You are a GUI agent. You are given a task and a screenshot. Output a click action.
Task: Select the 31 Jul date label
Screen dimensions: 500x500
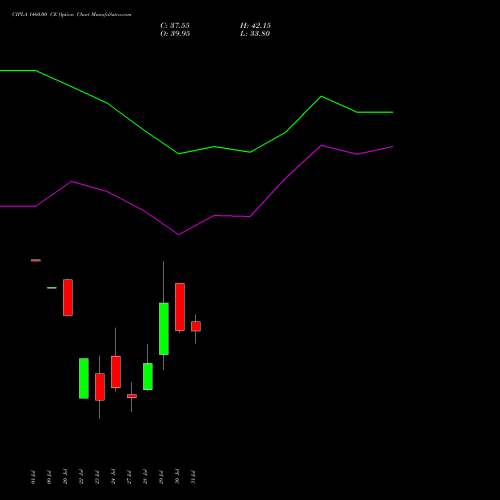[193, 477]
